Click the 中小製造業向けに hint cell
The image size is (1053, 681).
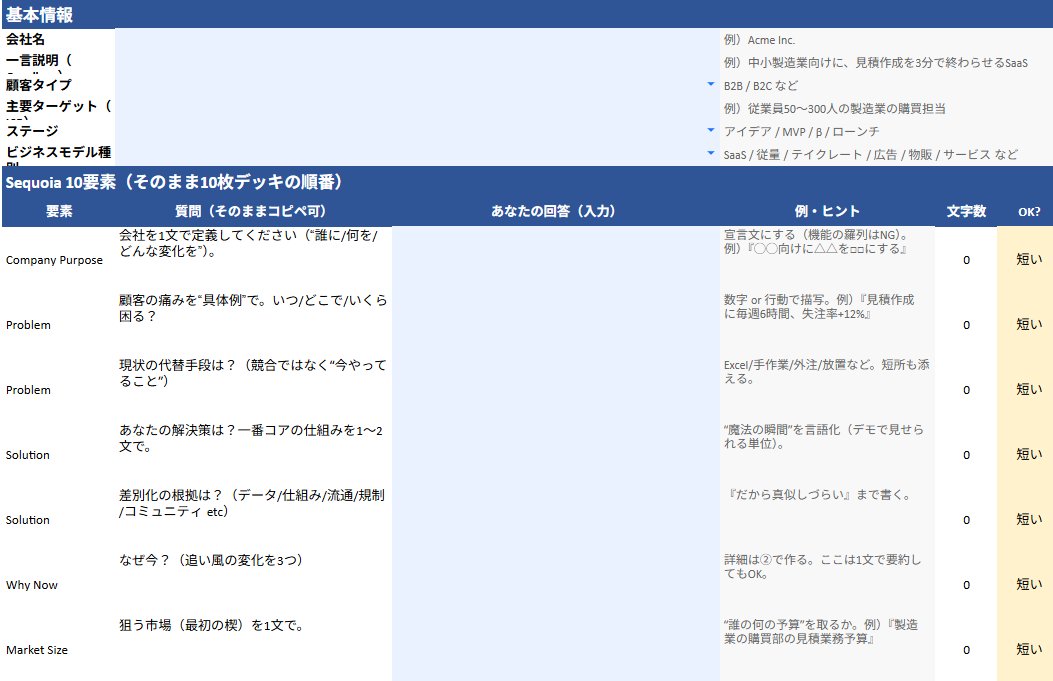(886, 62)
